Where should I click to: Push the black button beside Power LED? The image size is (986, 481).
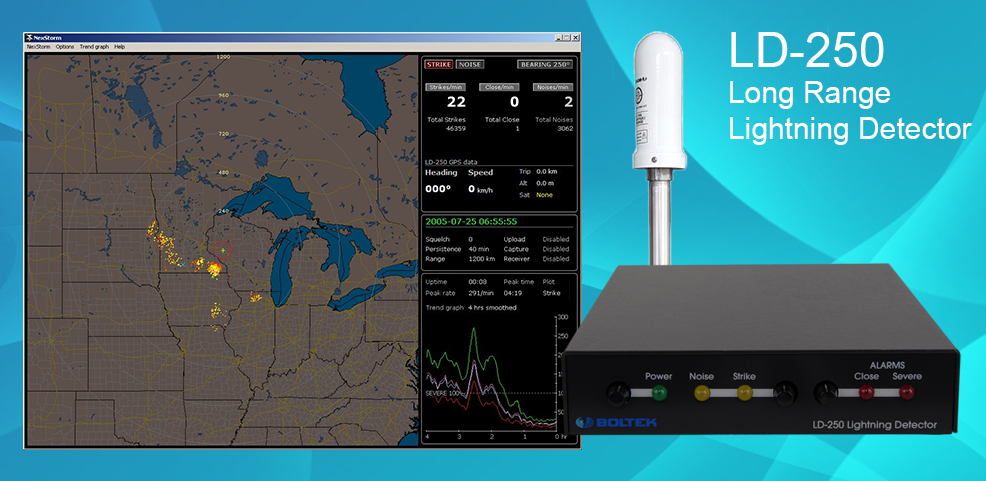[x=618, y=394]
